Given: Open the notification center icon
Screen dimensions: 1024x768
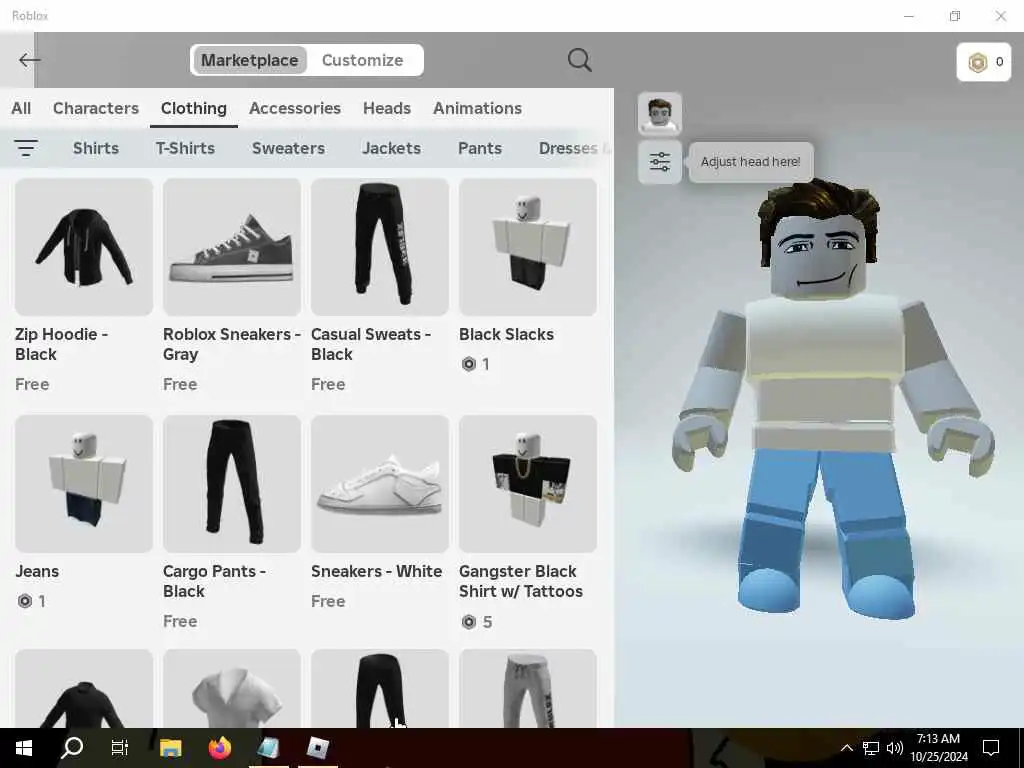Looking at the screenshot, I should pyautogui.click(x=991, y=748).
